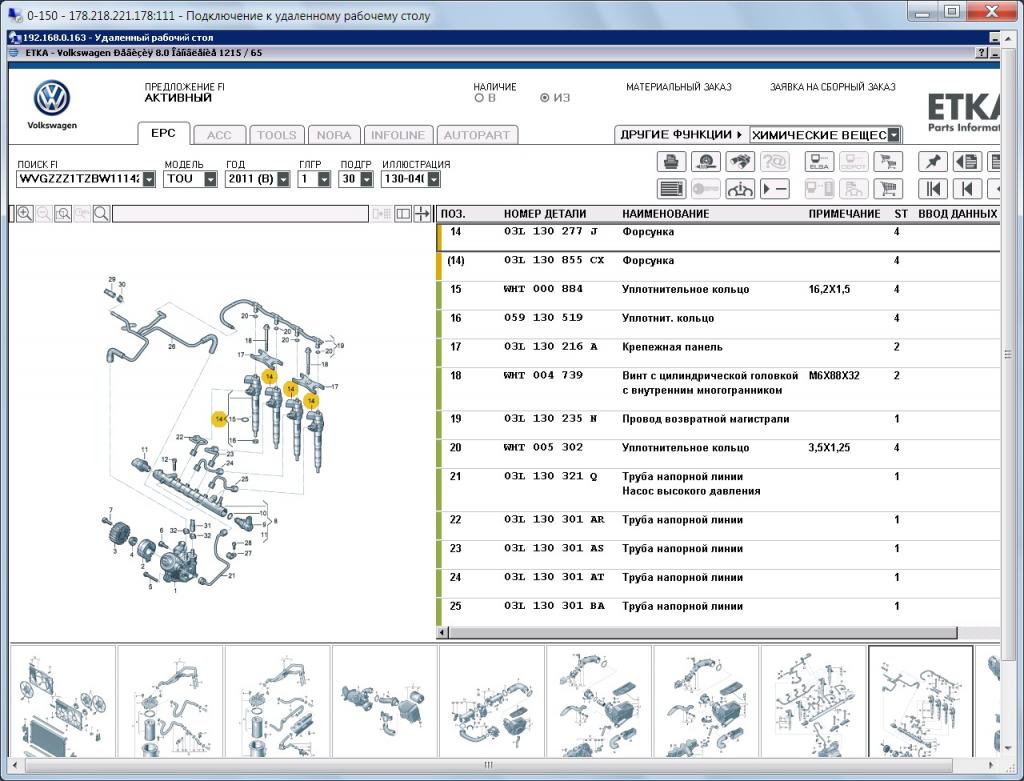Viewport: 1024px width, 781px height.
Task: Switch to the EPC tab
Action: (163, 133)
